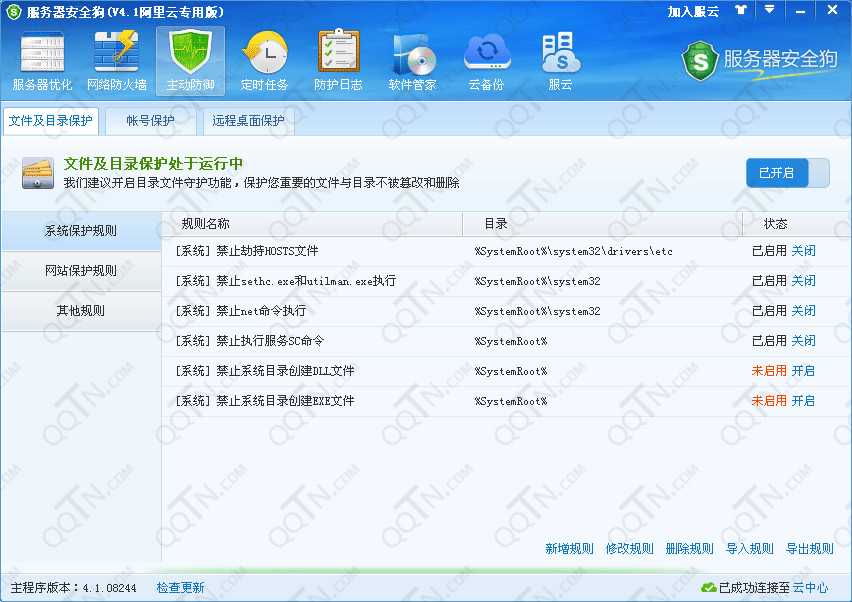Click 加入服云 in title bar
The height and width of the screenshot is (602, 852).
tap(693, 11)
